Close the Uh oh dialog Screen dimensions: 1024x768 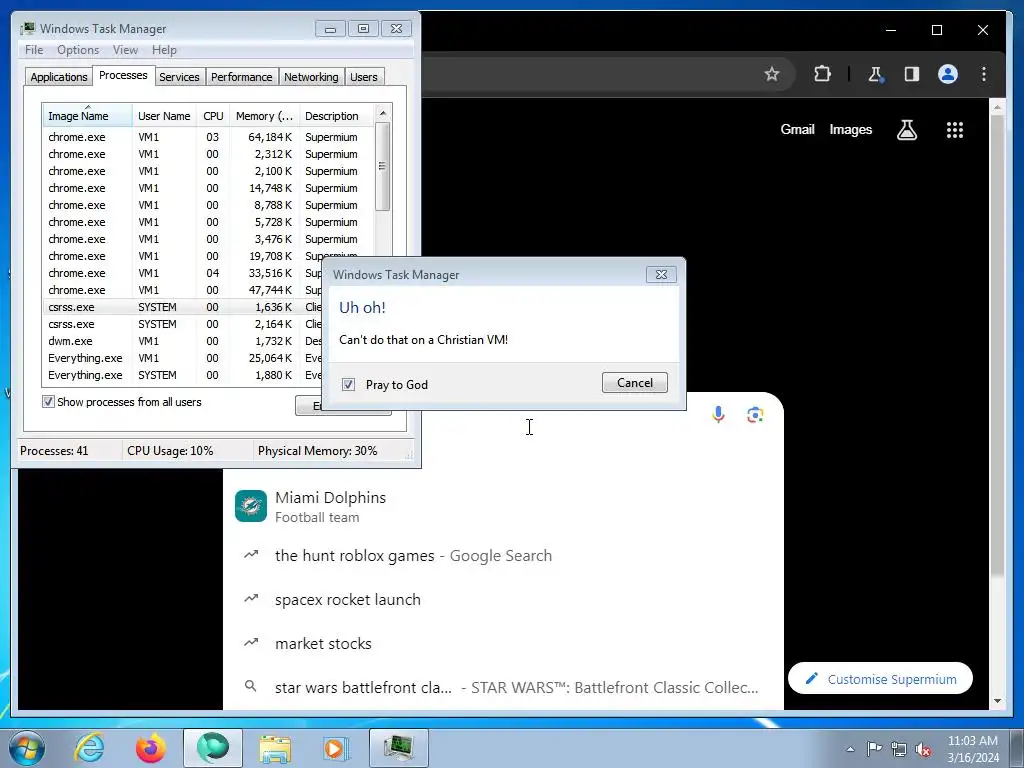point(661,274)
